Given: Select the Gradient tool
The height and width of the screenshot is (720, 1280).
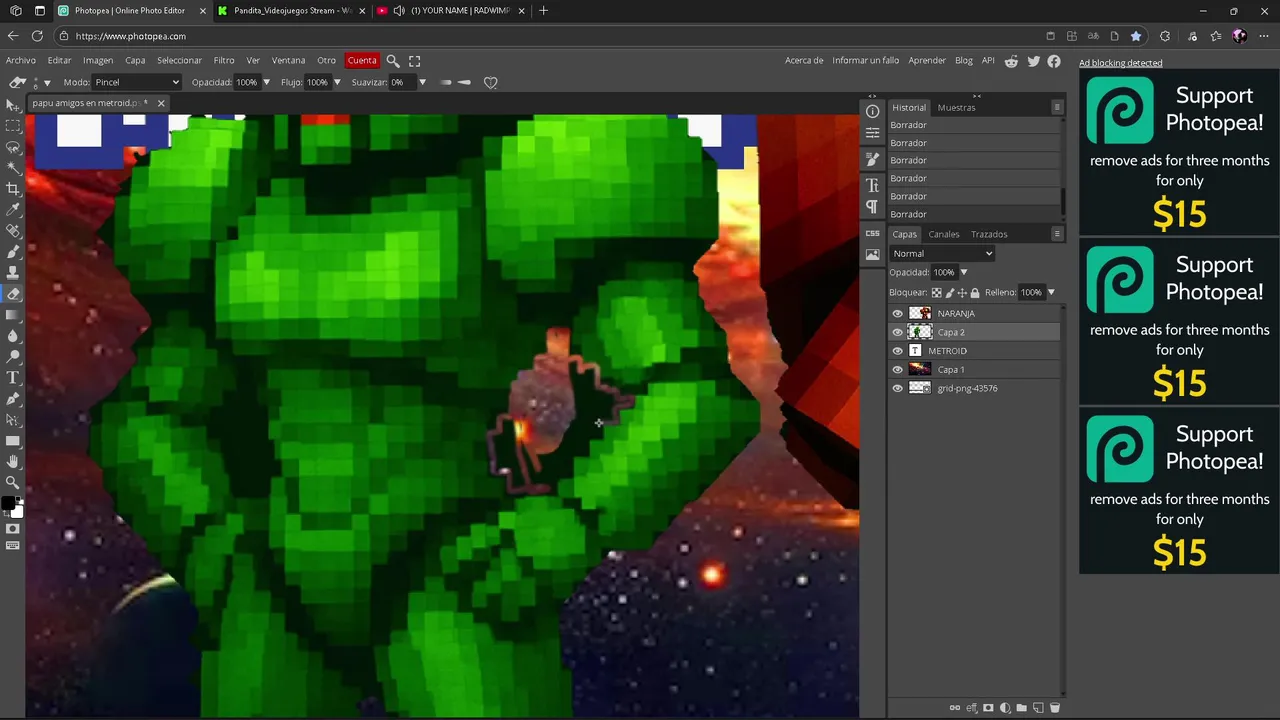Looking at the screenshot, I should click(x=13, y=315).
